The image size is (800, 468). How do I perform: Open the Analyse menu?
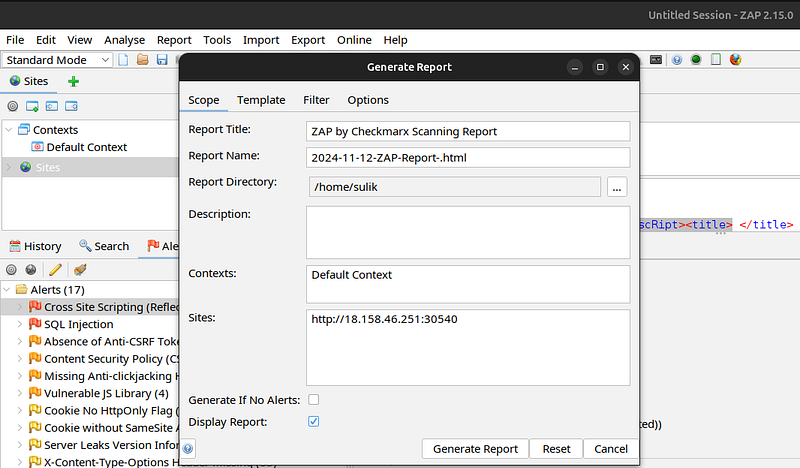(x=124, y=40)
